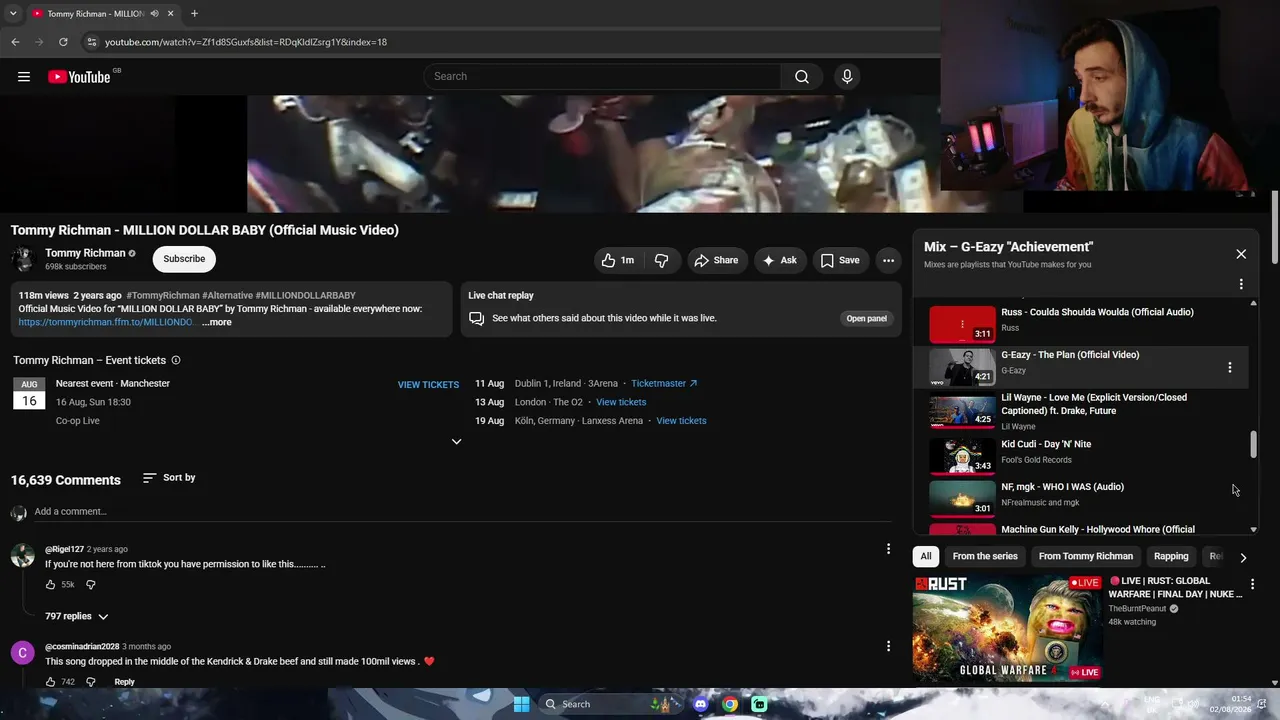Select the Rapping filter chip
Screen dimensions: 1280x720
(1171, 556)
